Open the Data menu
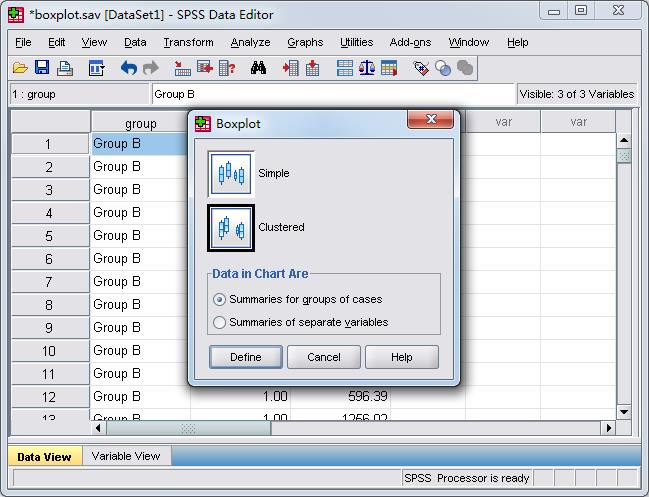This screenshot has height=497, width=649. [x=135, y=42]
